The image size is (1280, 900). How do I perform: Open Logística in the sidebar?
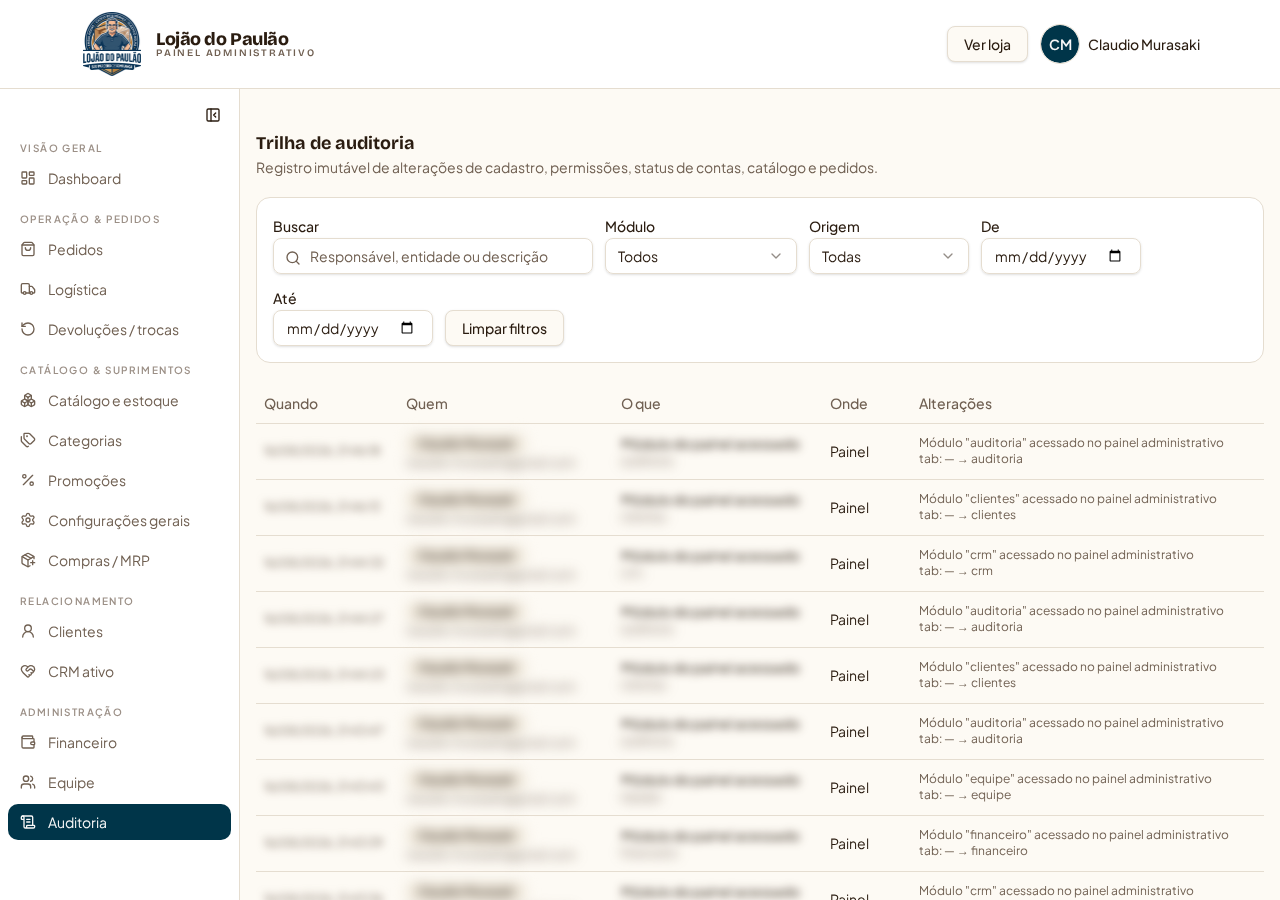(119, 289)
